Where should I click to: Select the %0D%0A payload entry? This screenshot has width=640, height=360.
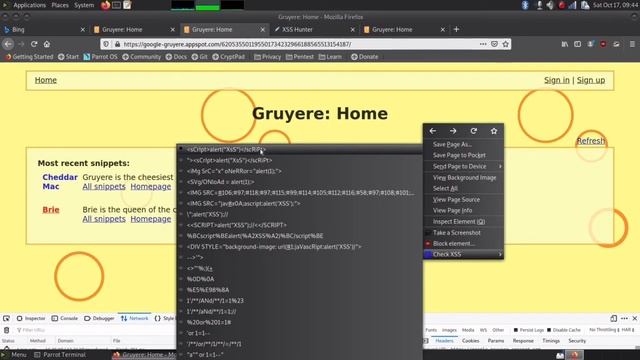pyautogui.click(x=300, y=279)
